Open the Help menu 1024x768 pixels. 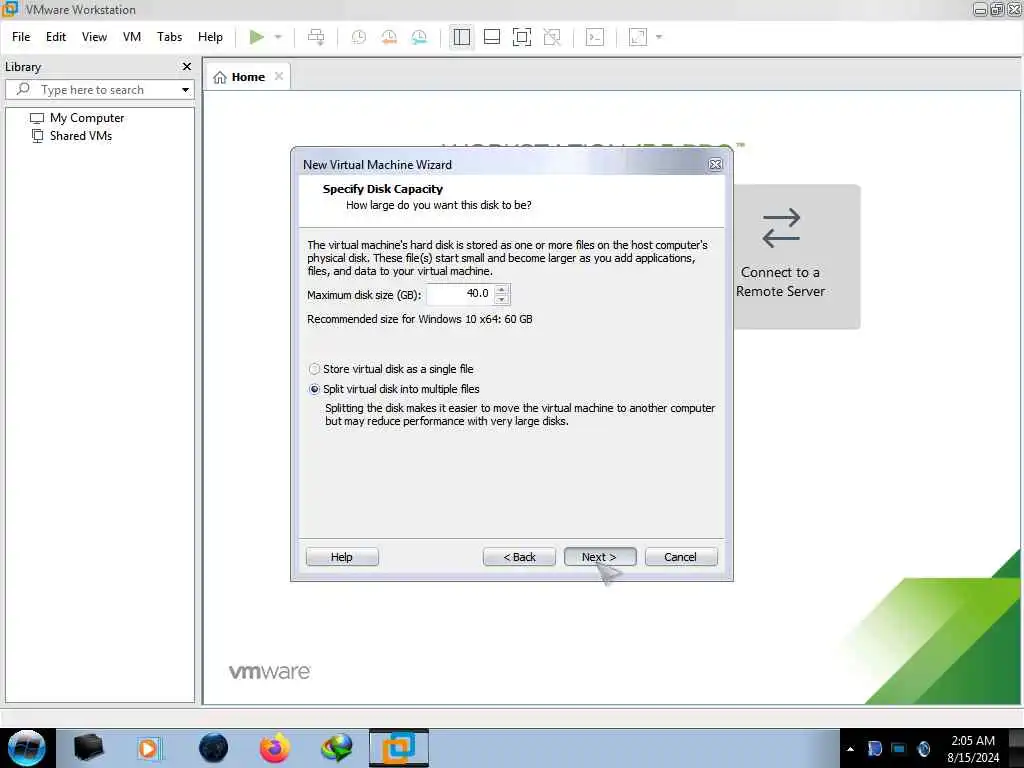(210, 37)
